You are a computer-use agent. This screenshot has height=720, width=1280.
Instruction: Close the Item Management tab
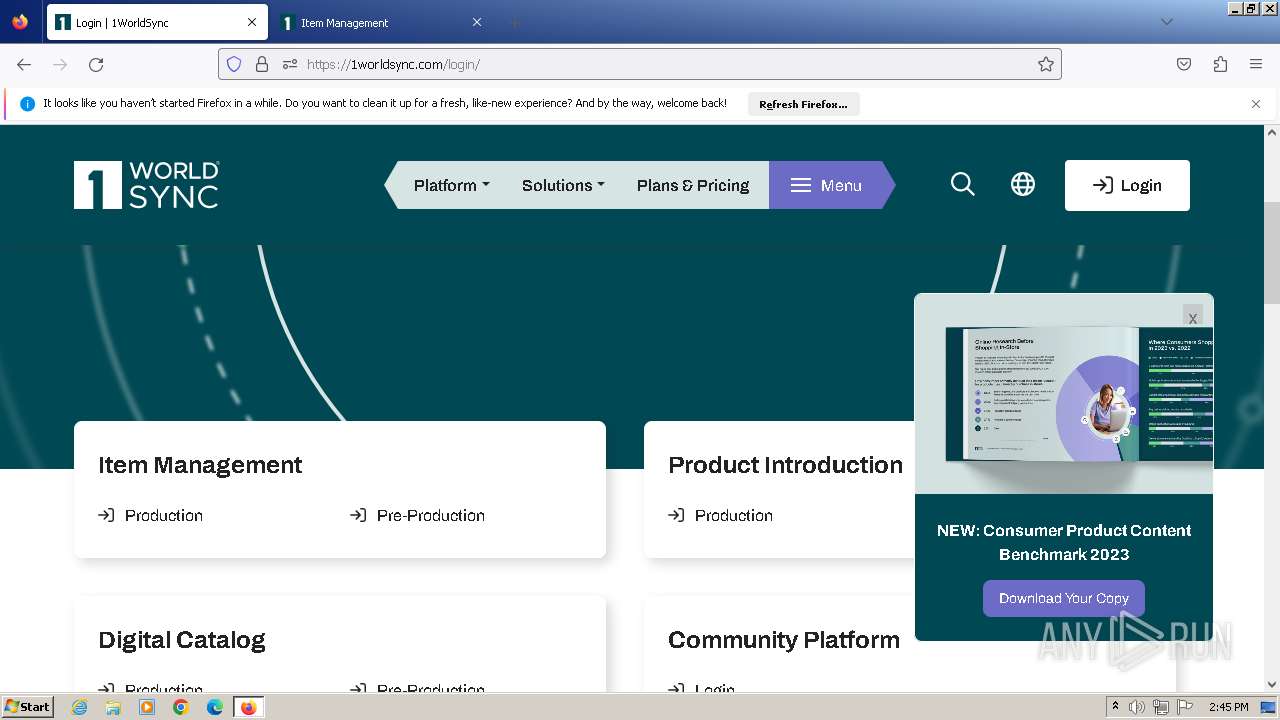coord(477,22)
